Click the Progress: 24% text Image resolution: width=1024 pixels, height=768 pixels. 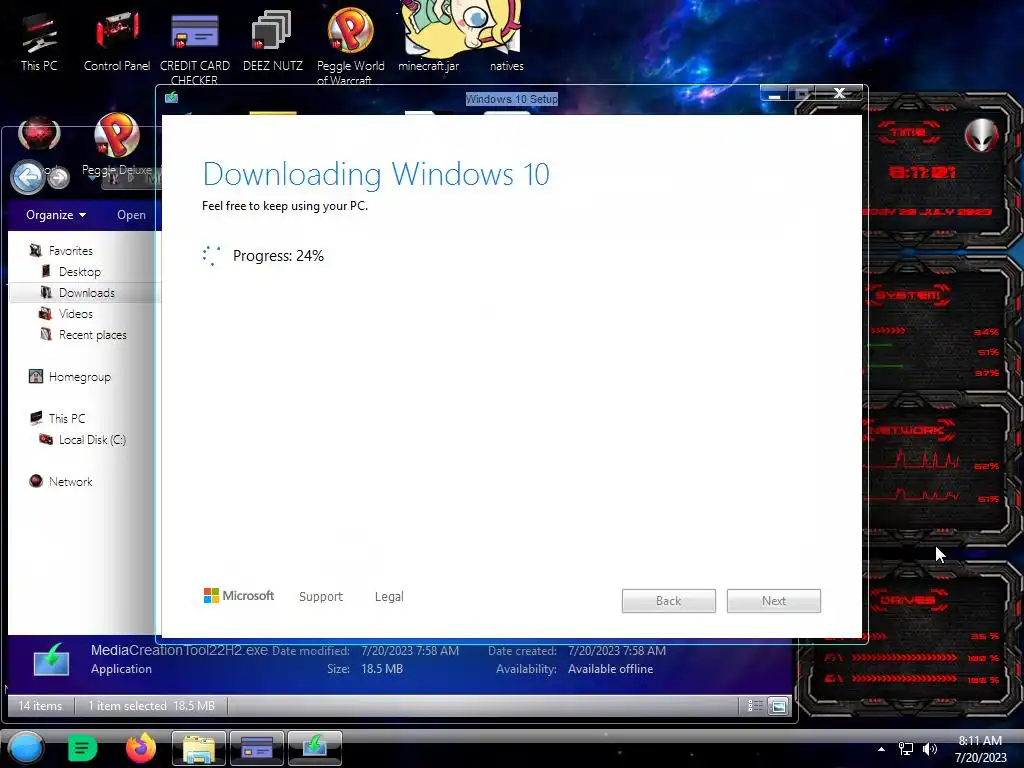coord(278,256)
